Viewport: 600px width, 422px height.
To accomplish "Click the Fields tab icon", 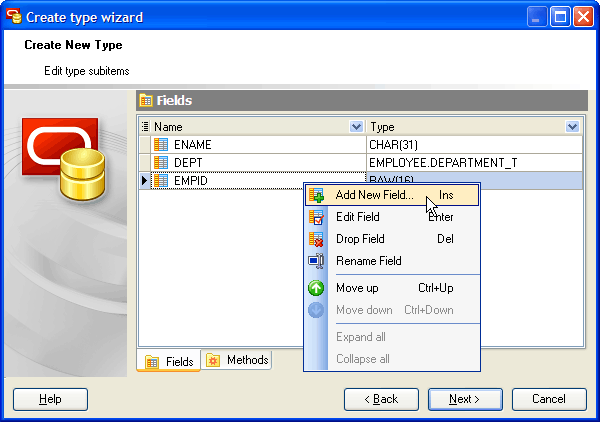I will click(x=152, y=362).
